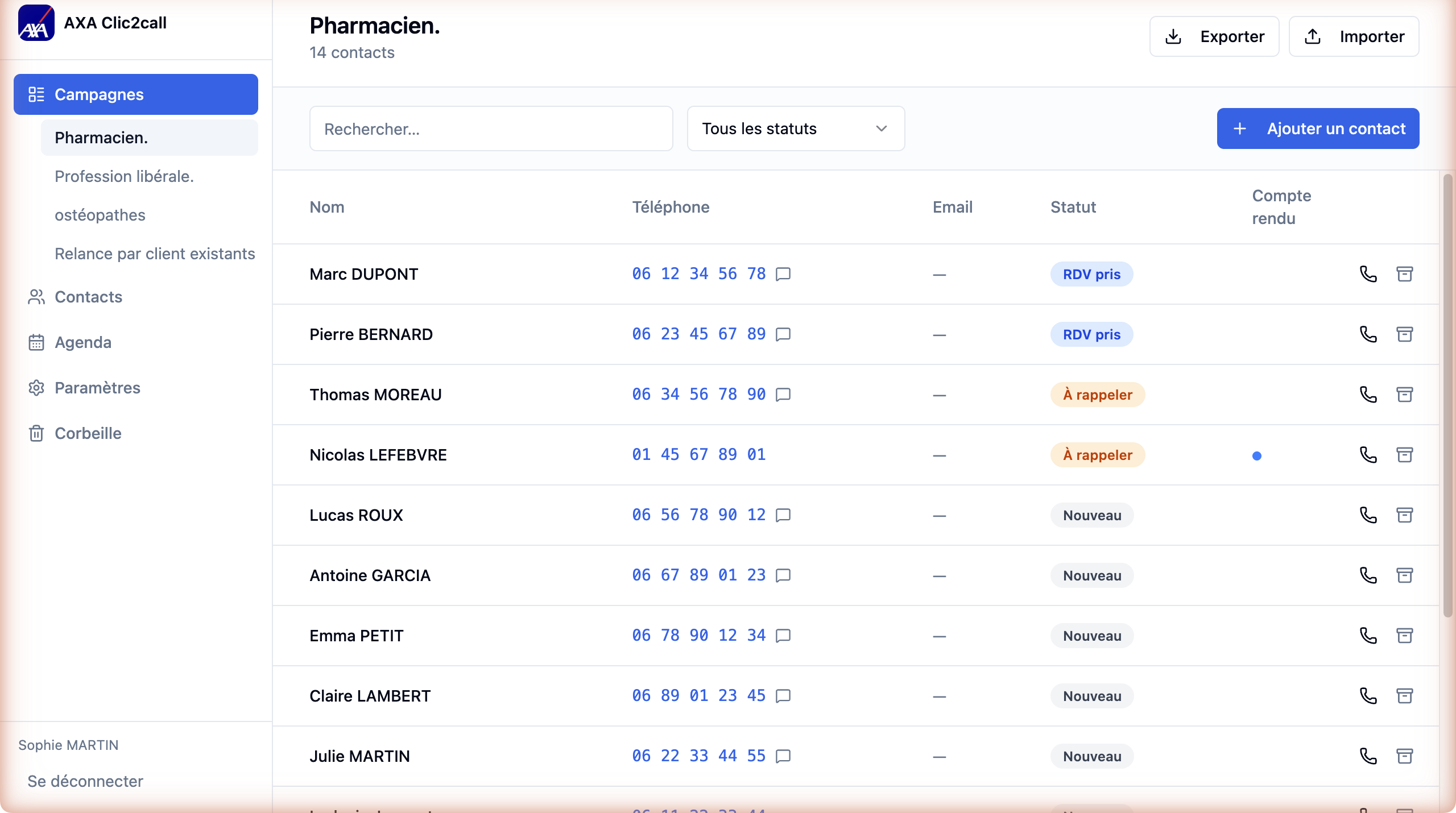Open message icon beside Julie MARTIN's phone
1456x813 pixels.
[x=783, y=756]
